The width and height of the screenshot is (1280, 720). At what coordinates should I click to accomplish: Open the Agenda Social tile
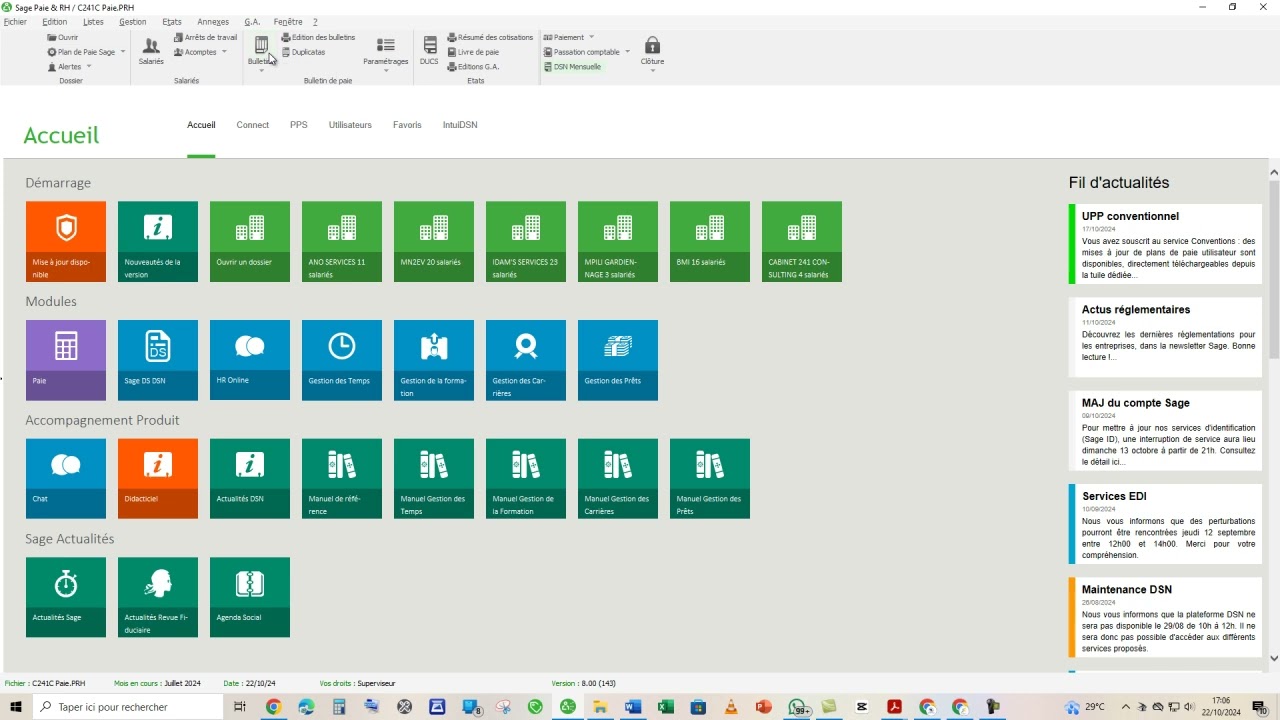click(250, 597)
